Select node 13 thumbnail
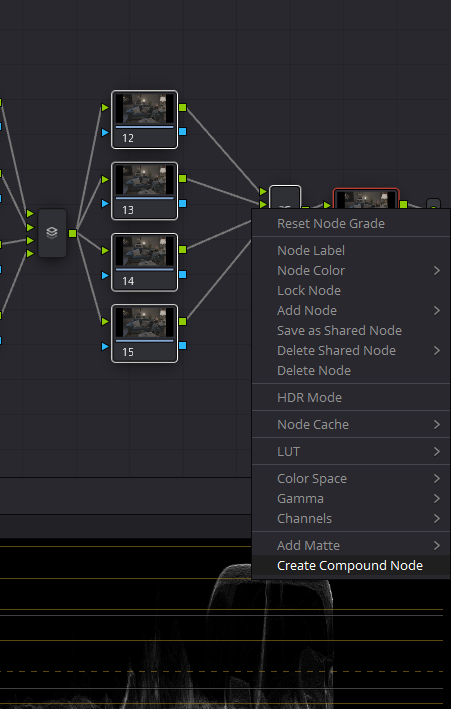 pyautogui.click(x=144, y=180)
